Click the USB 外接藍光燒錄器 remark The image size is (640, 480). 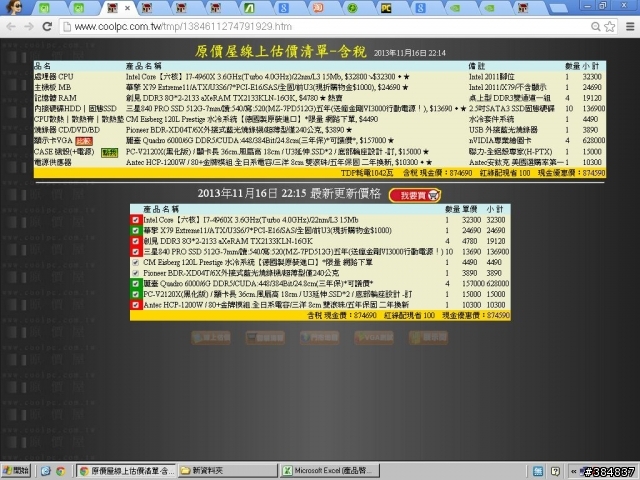pyautogui.click(x=503, y=130)
